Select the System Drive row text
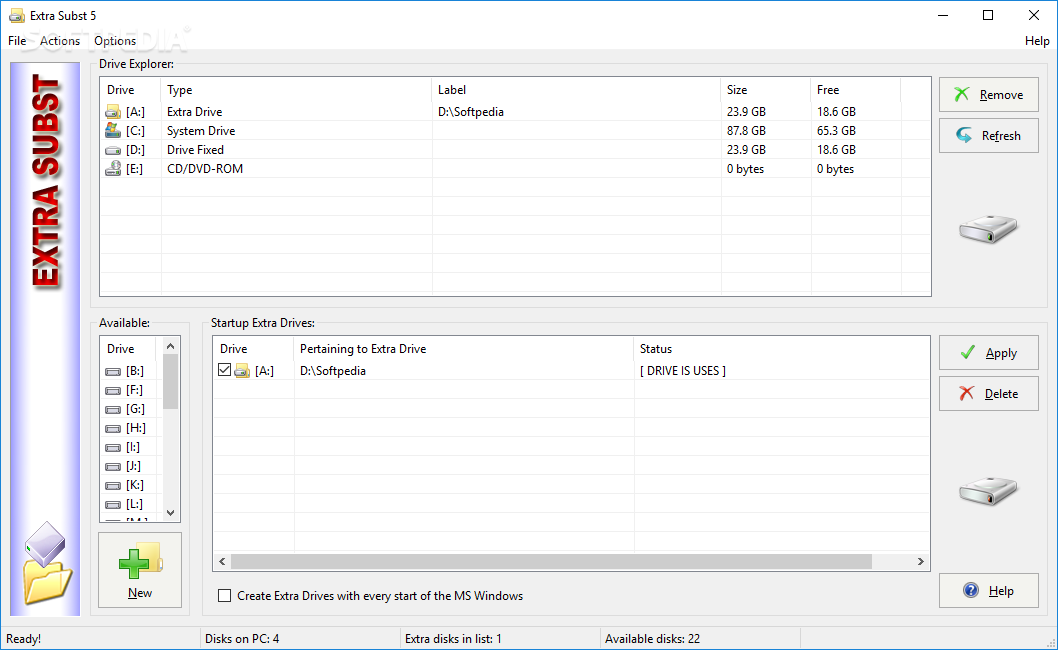 click(201, 131)
